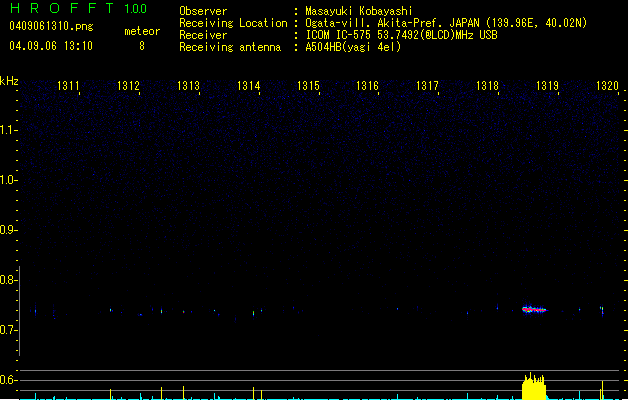Click the 1316 time axis marker
The image size is (629, 400).
click(x=367, y=86)
